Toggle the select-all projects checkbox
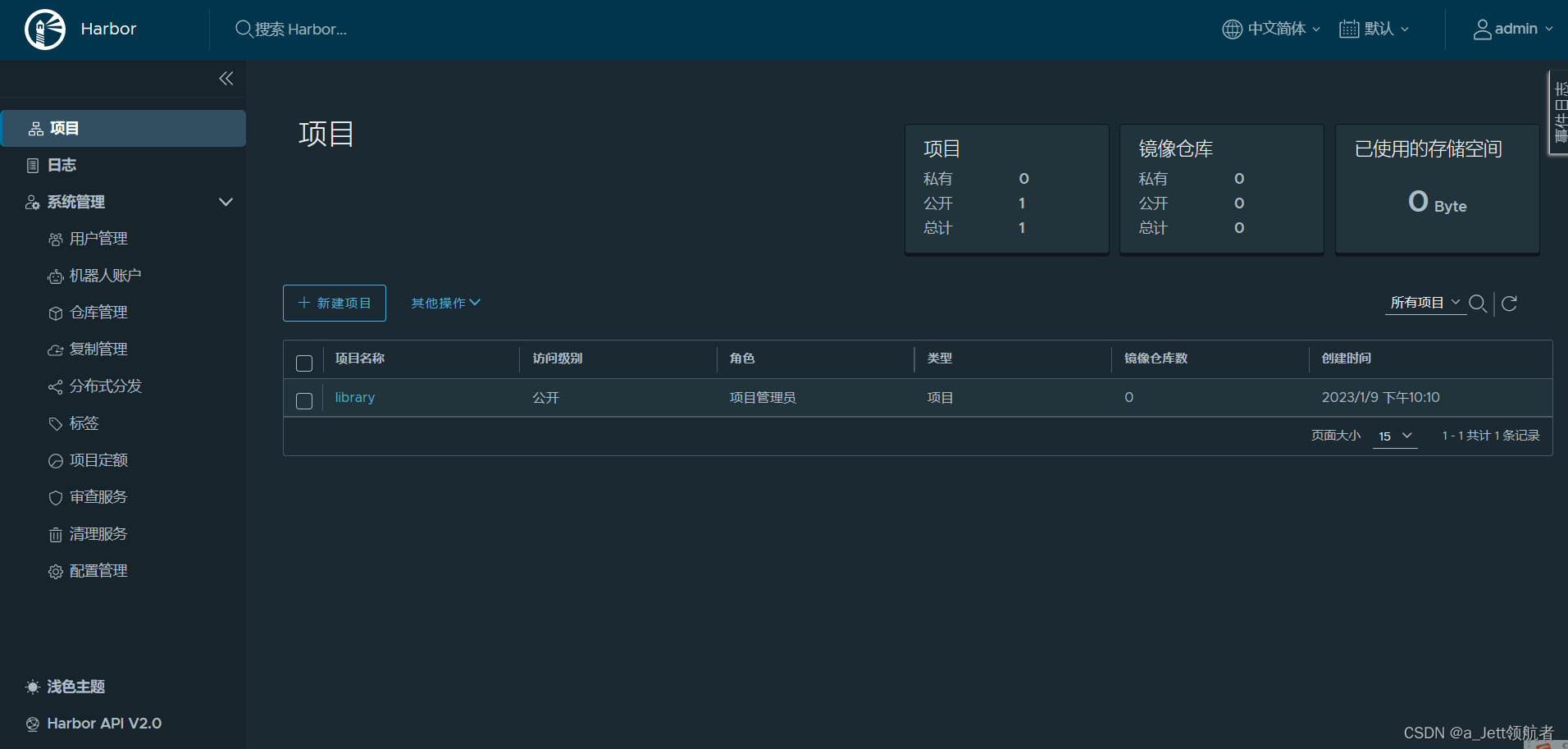1568x749 pixels. click(x=304, y=363)
